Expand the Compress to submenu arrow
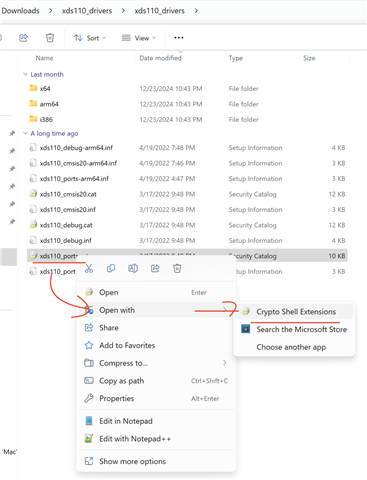This screenshot has width=367, height=480. pyautogui.click(x=225, y=363)
